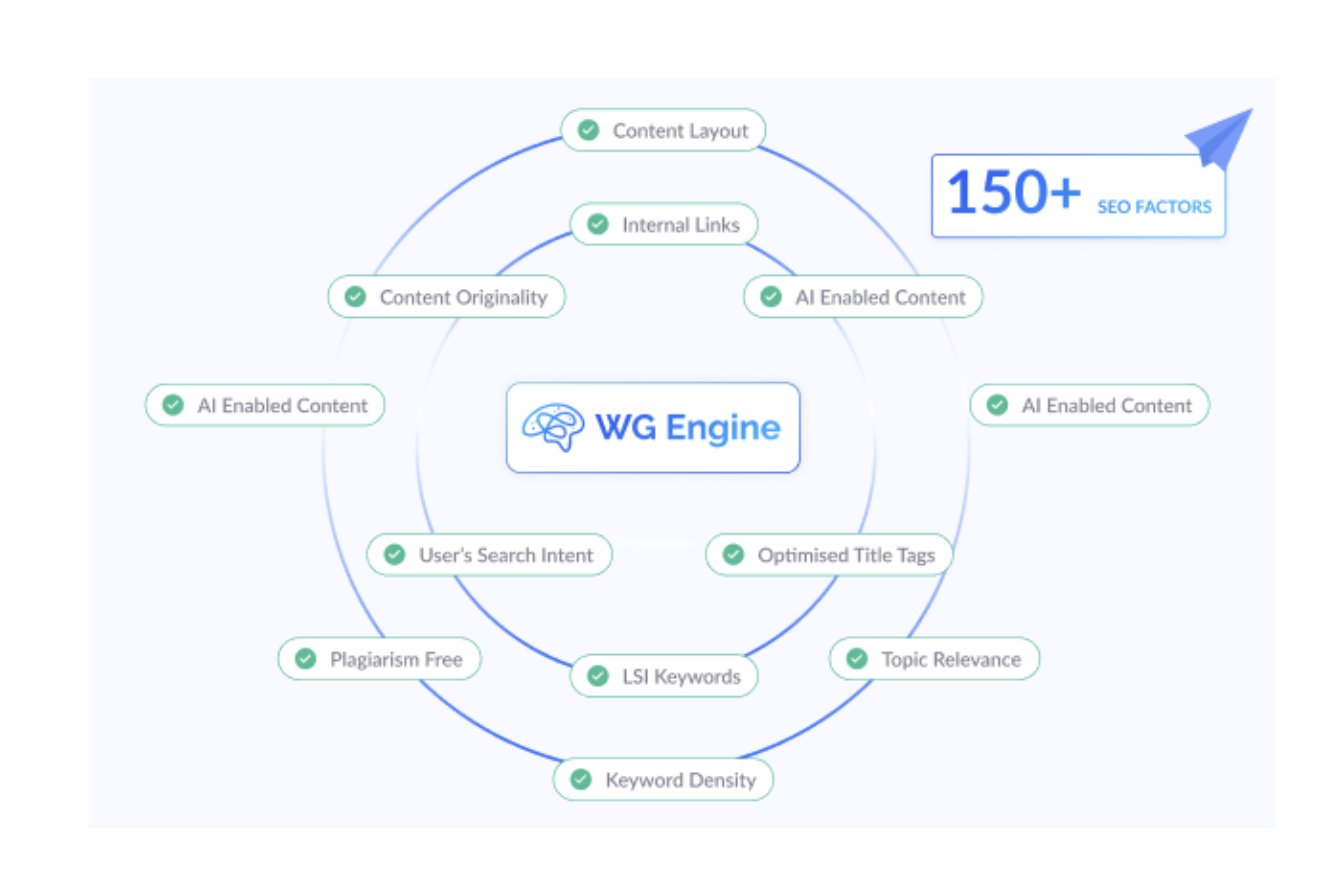Toggle the Content Originality checkmark

pos(355,297)
